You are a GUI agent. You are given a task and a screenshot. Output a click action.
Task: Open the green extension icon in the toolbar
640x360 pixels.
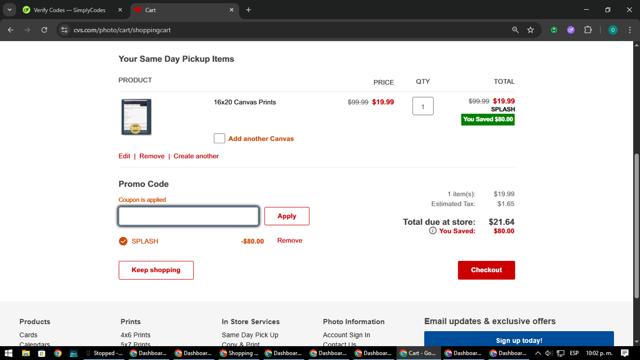pyautogui.click(x=554, y=30)
